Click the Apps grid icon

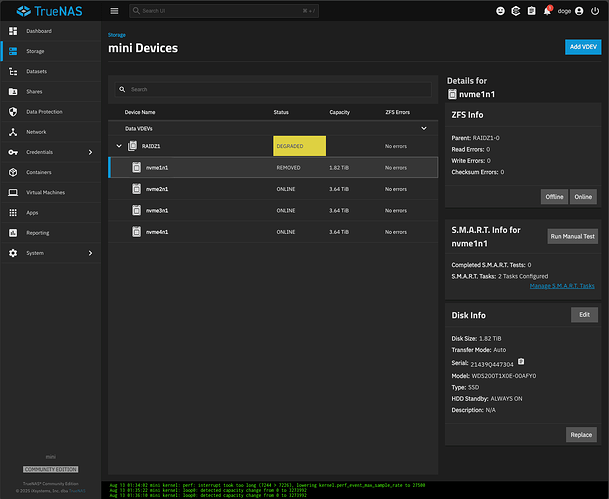pos(13,213)
